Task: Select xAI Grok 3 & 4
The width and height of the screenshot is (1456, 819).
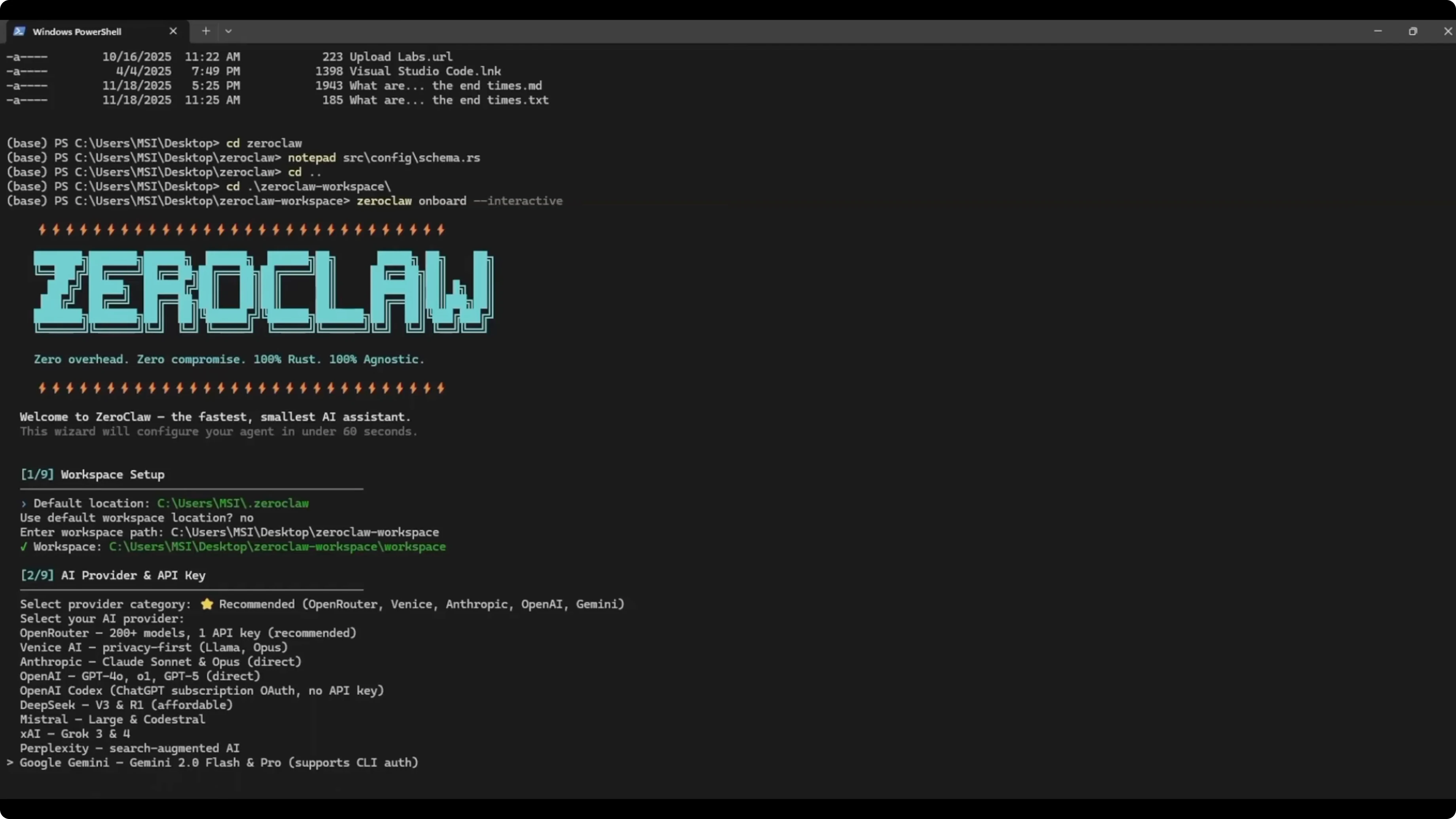Action: point(75,734)
